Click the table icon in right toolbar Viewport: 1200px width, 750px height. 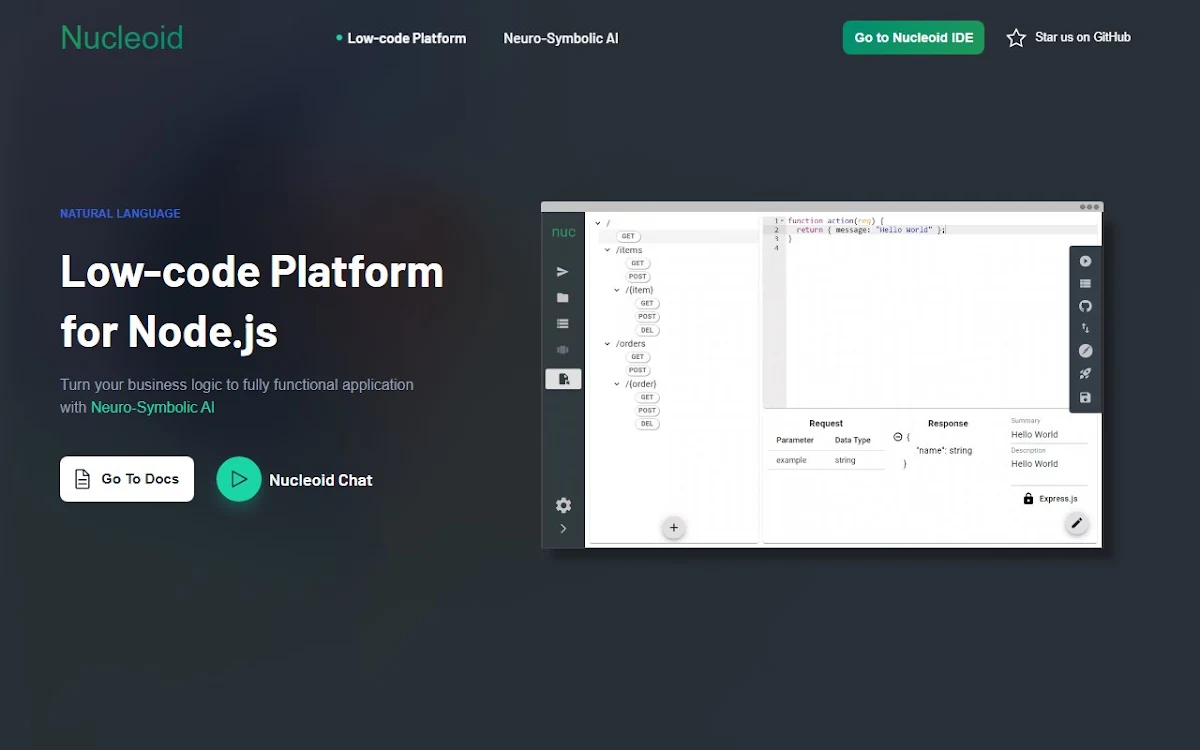[1085, 284]
